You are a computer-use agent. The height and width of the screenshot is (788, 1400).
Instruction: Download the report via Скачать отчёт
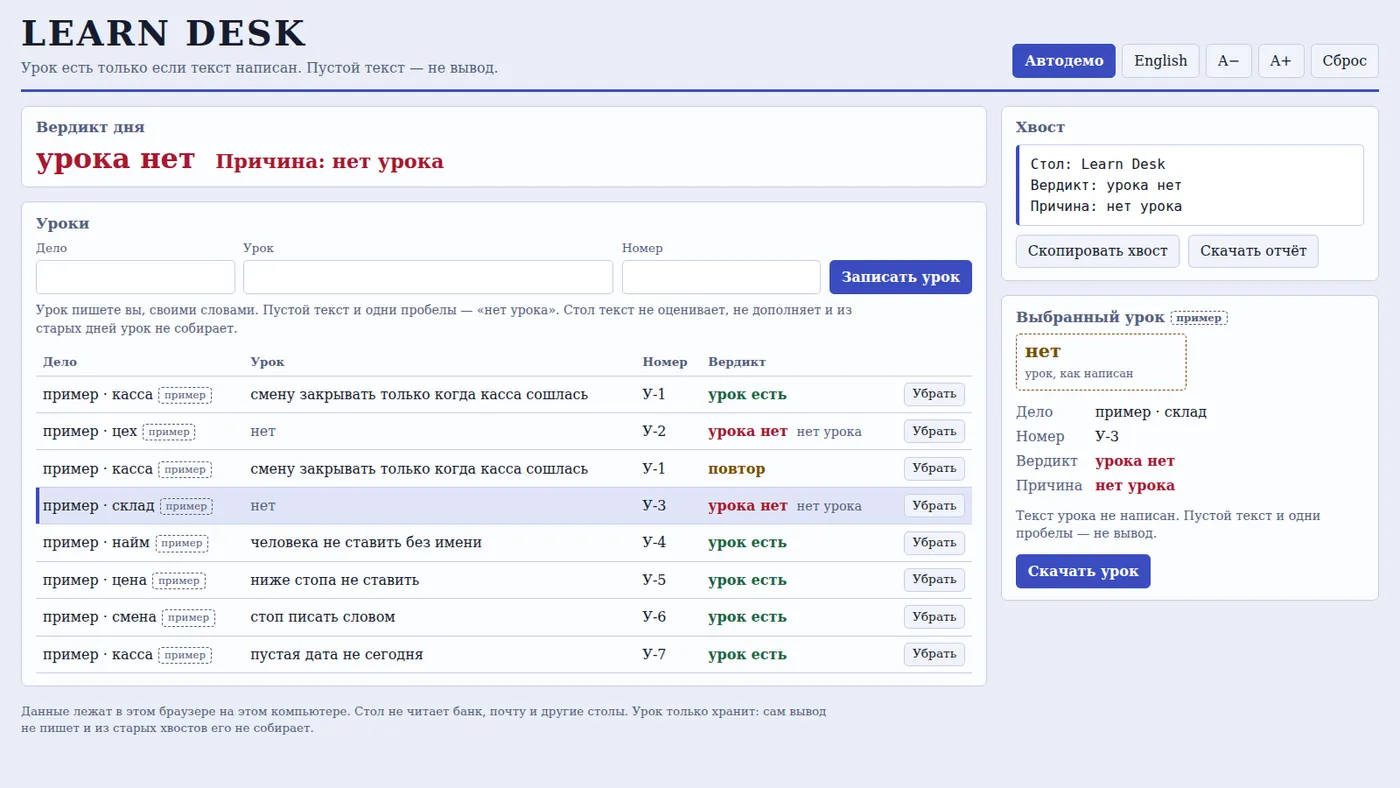pos(1253,251)
